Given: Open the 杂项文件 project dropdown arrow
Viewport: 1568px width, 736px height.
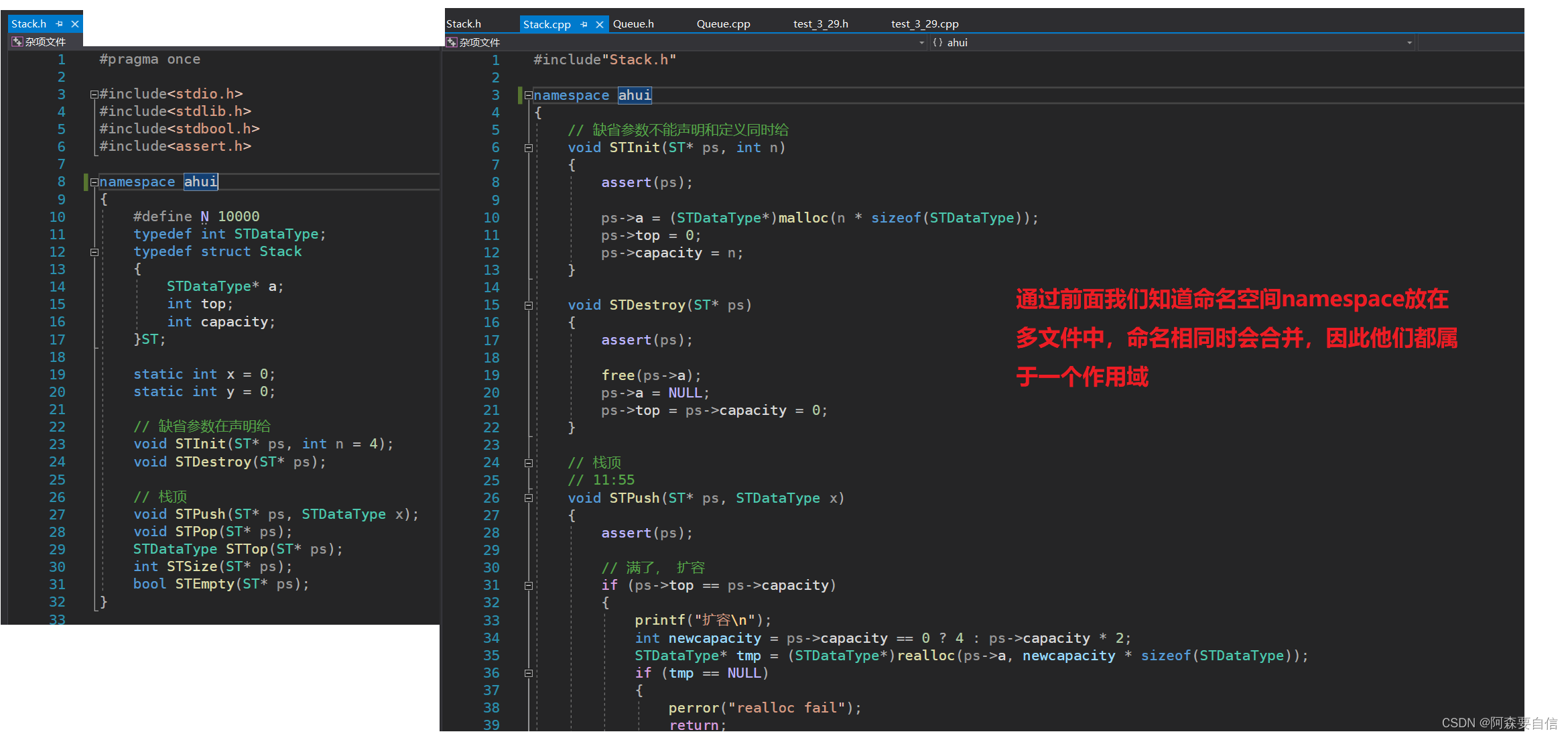Looking at the screenshot, I should pyautogui.click(x=921, y=42).
